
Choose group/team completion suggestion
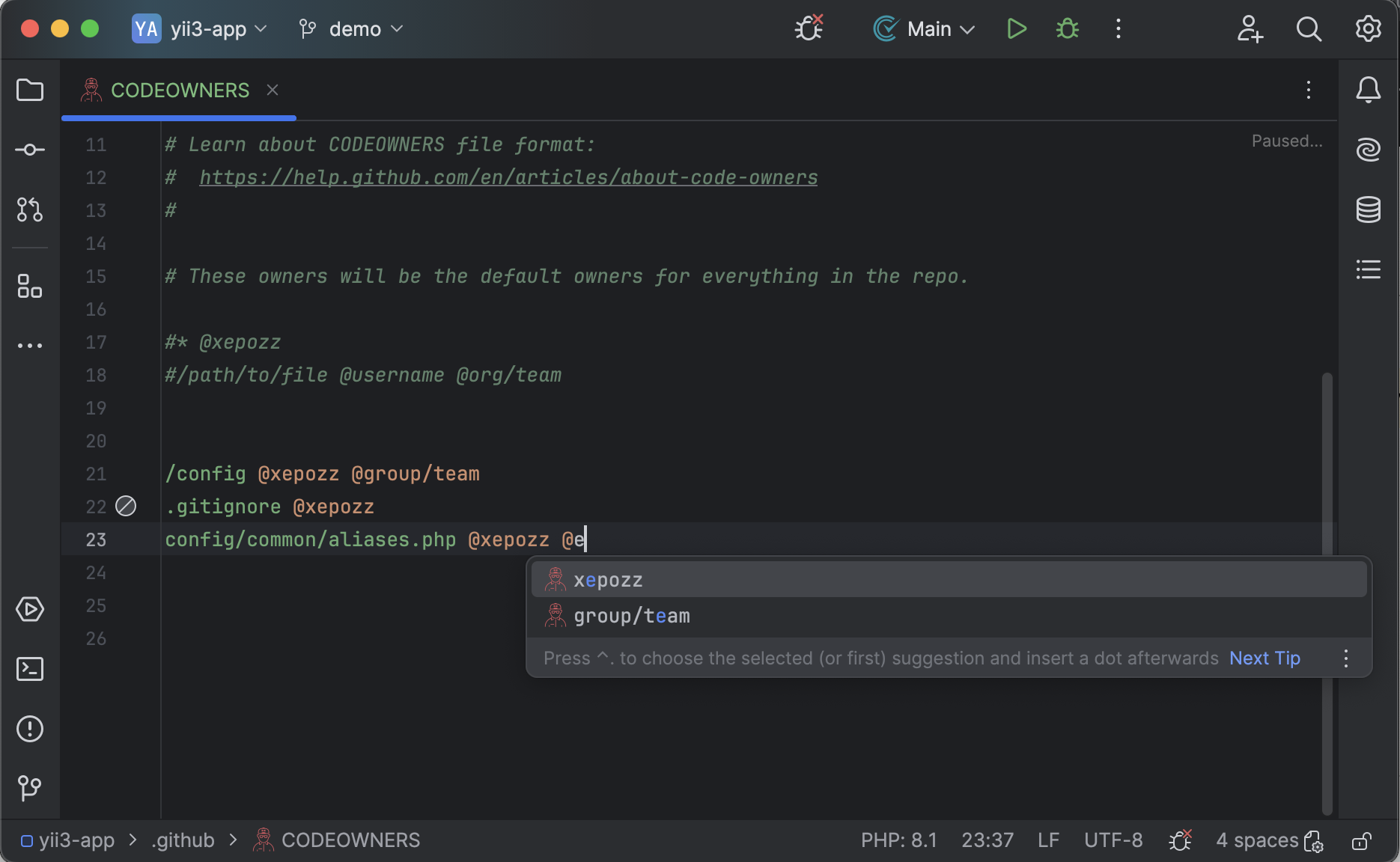click(x=949, y=616)
